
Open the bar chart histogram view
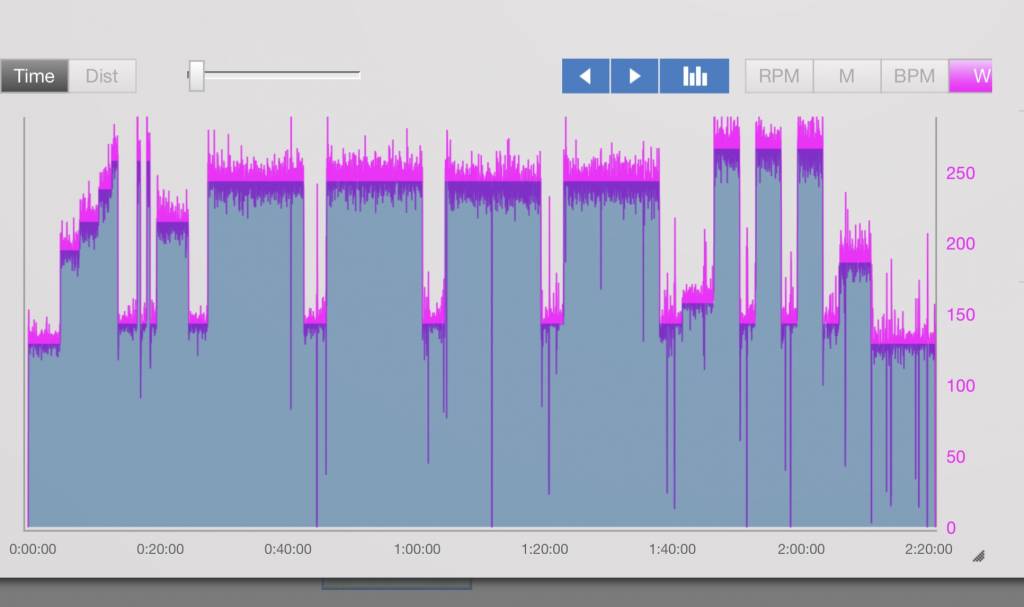(694, 76)
